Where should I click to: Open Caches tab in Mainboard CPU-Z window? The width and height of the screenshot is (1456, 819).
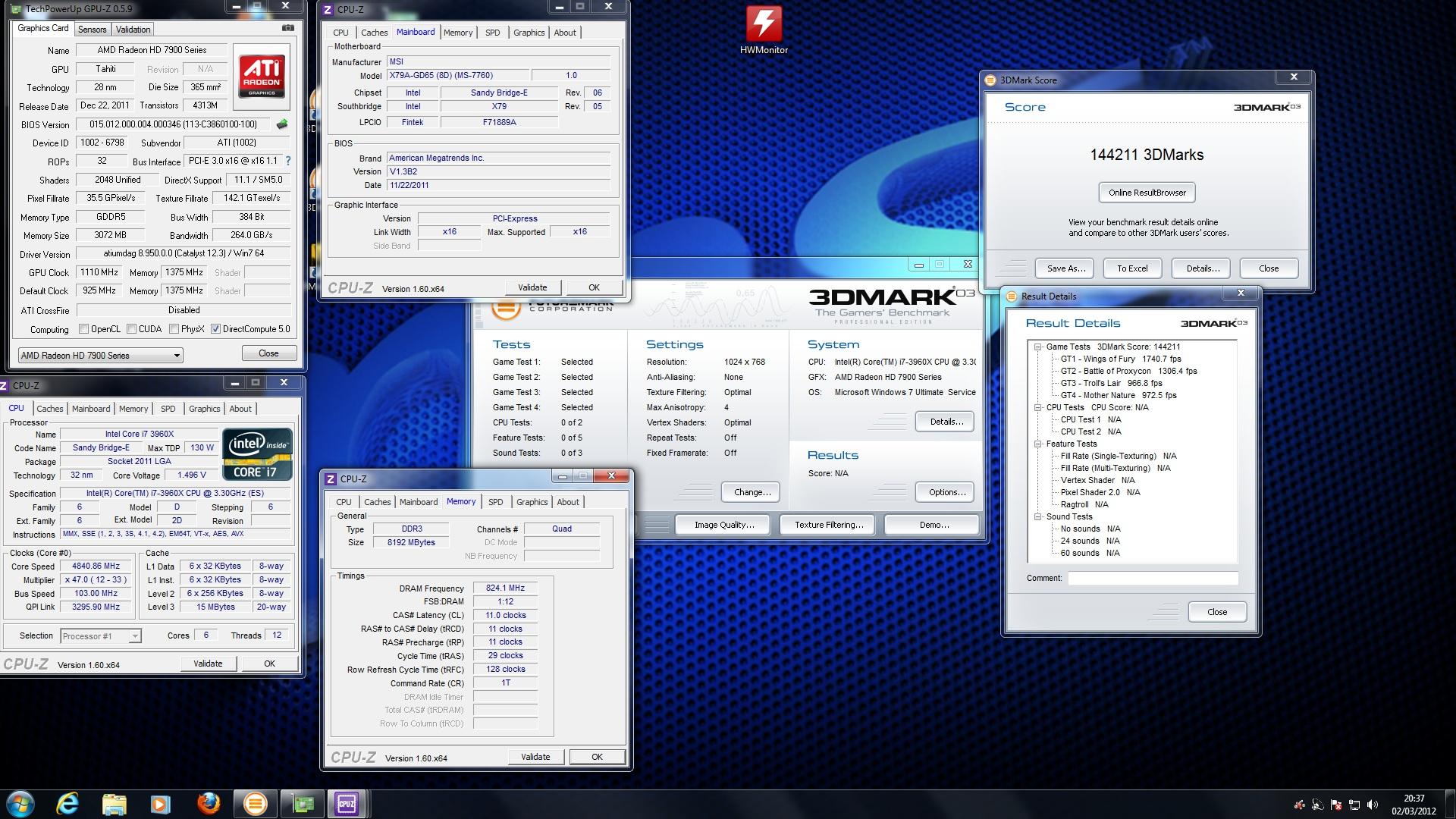click(374, 33)
